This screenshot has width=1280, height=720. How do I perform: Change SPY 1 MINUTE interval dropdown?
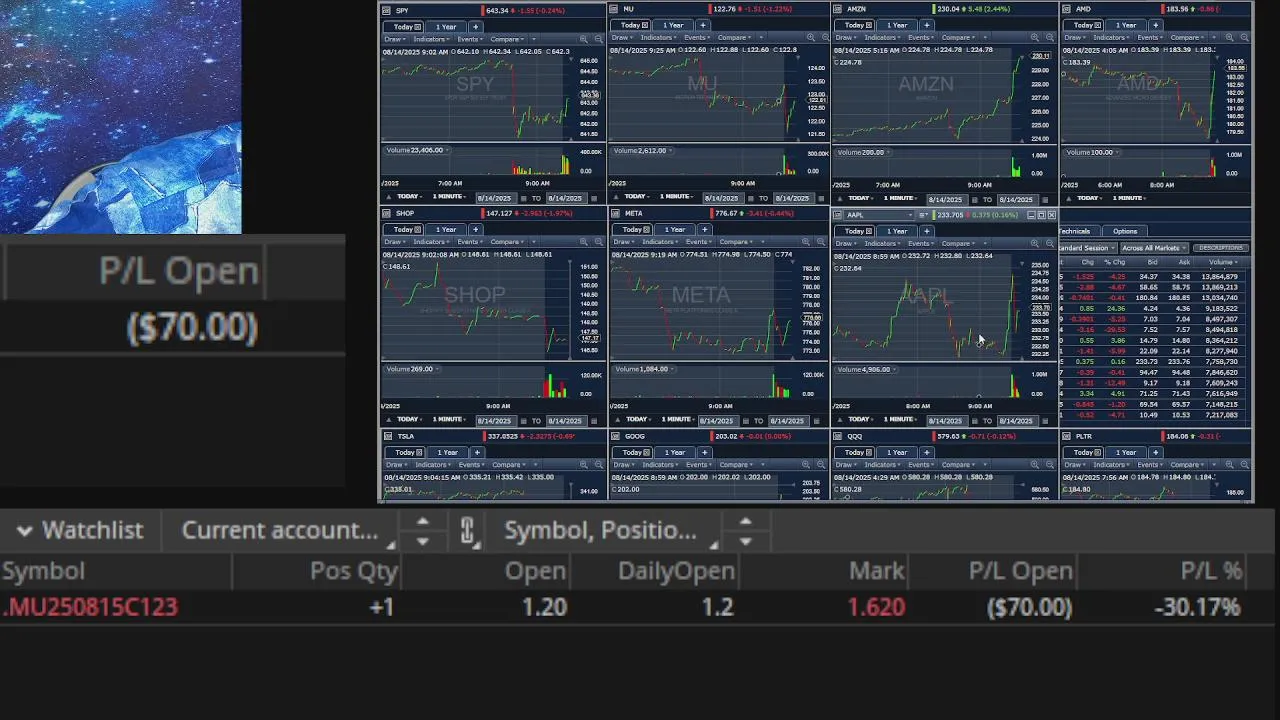[449, 198]
